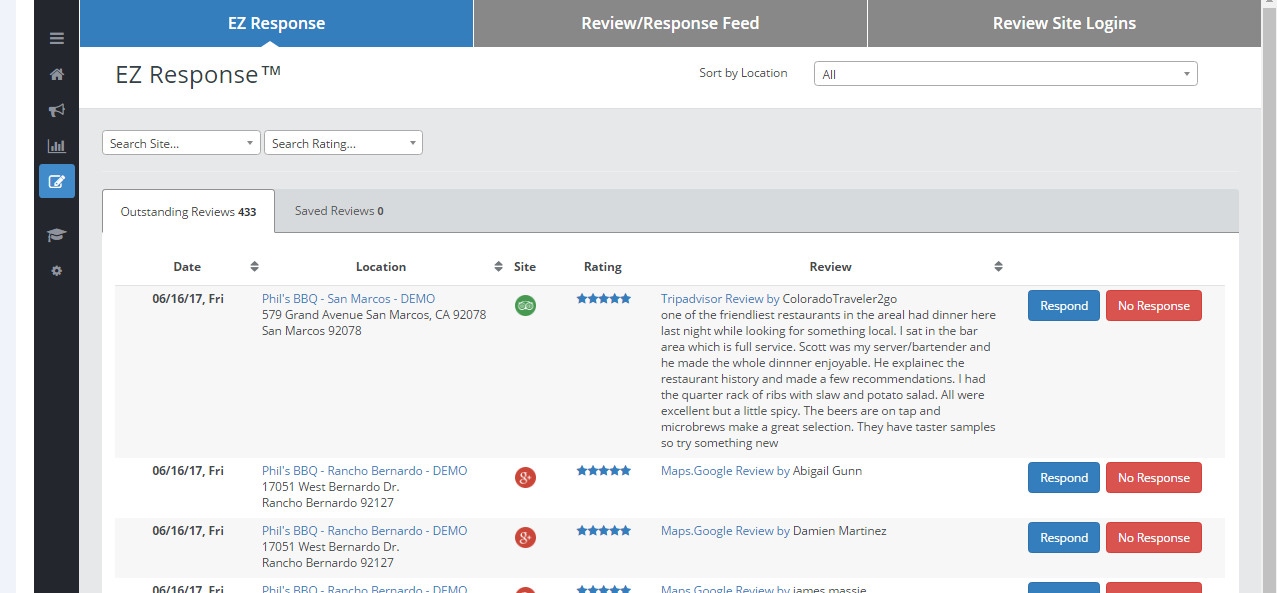Open the Saved Reviews tab
The height and width of the screenshot is (593, 1277).
point(338,211)
